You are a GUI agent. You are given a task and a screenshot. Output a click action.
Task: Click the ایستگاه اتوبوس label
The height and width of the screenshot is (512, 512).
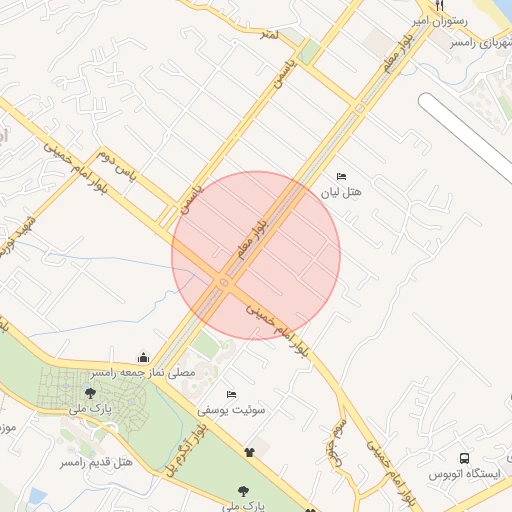tap(465, 474)
